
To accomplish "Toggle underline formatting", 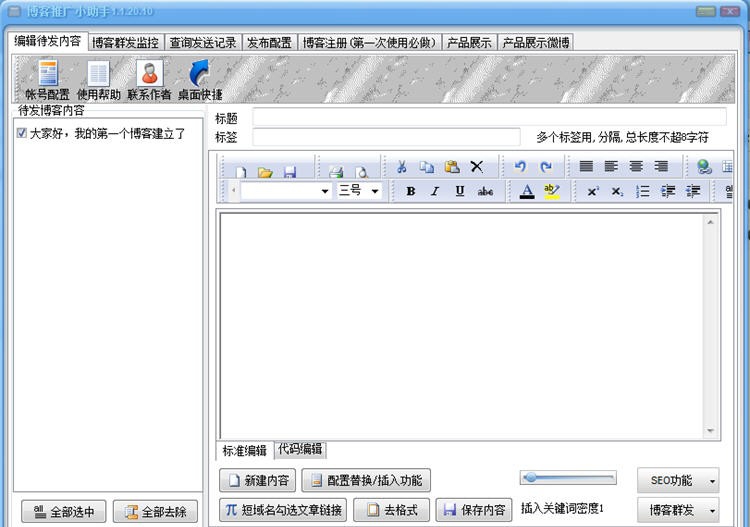I will pos(460,191).
